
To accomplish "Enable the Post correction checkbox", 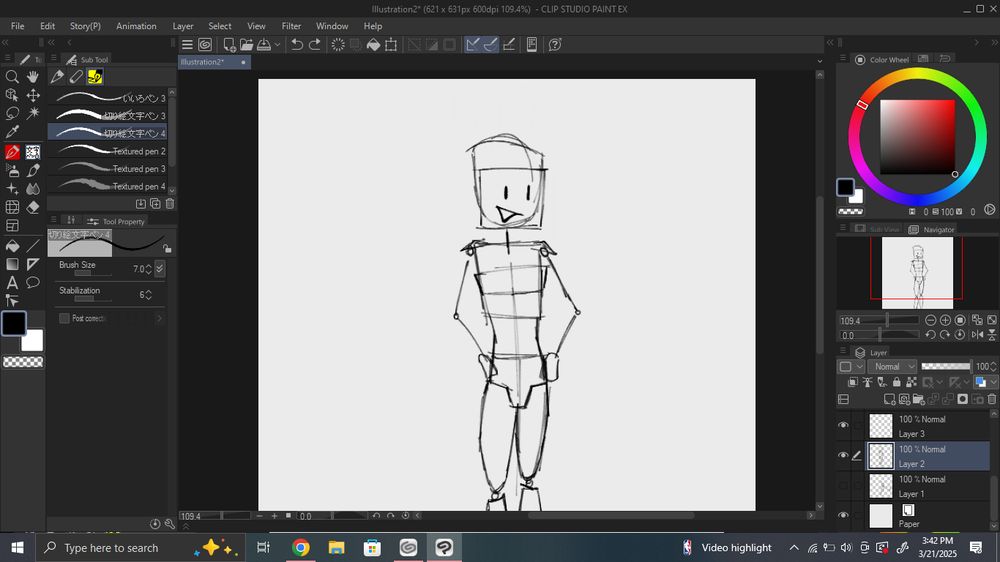I will click(x=65, y=318).
